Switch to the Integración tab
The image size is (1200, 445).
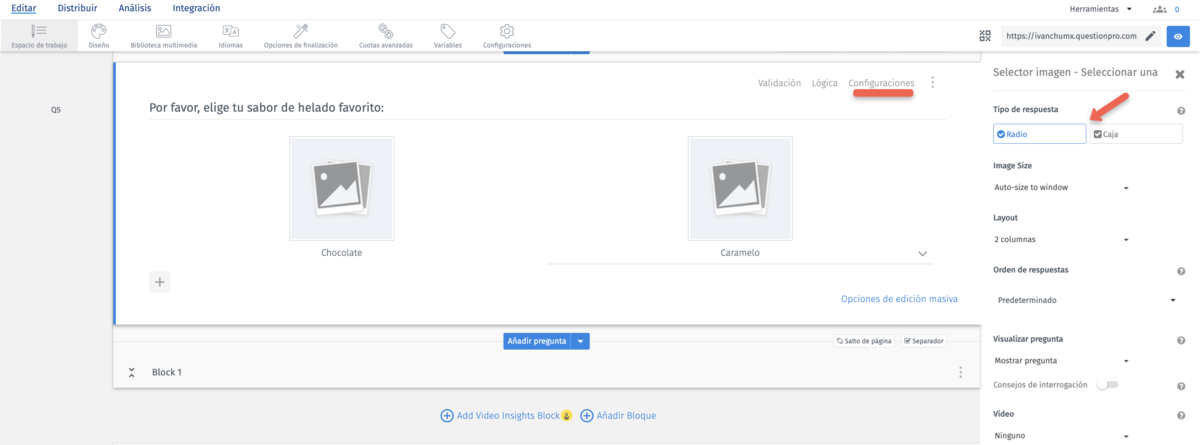pyautogui.click(x=196, y=8)
